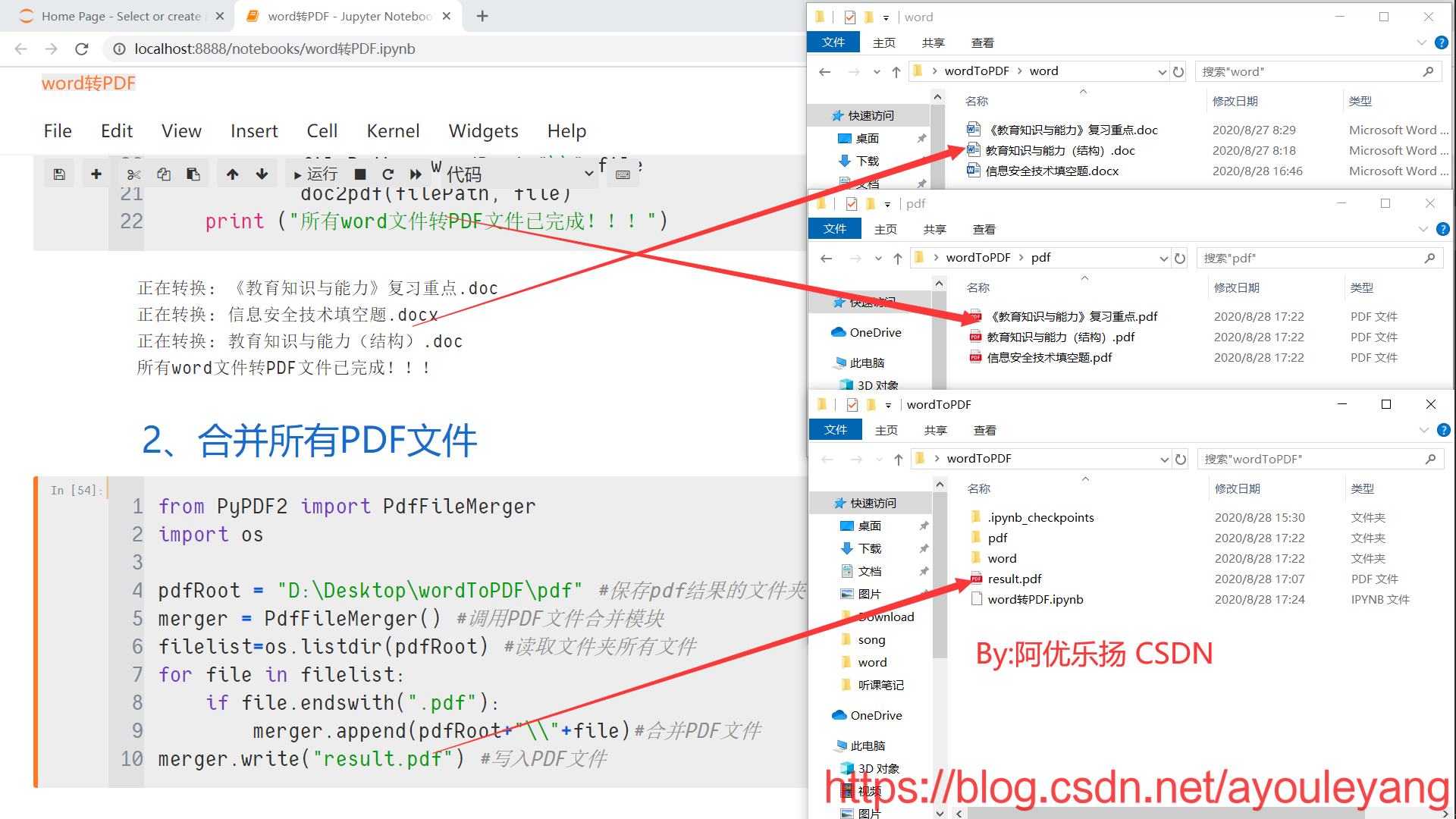Click the notebook title word转PDF
The image size is (1456, 819).
(x=89, y=83)
